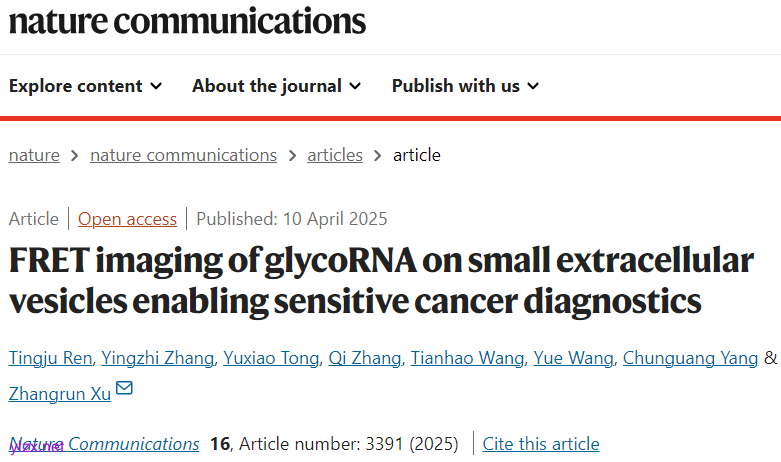Image resolution: width=781 pixels, height=462 pixels.
Task: Go to the nature breadcrumb link
Action: (34, 155)
